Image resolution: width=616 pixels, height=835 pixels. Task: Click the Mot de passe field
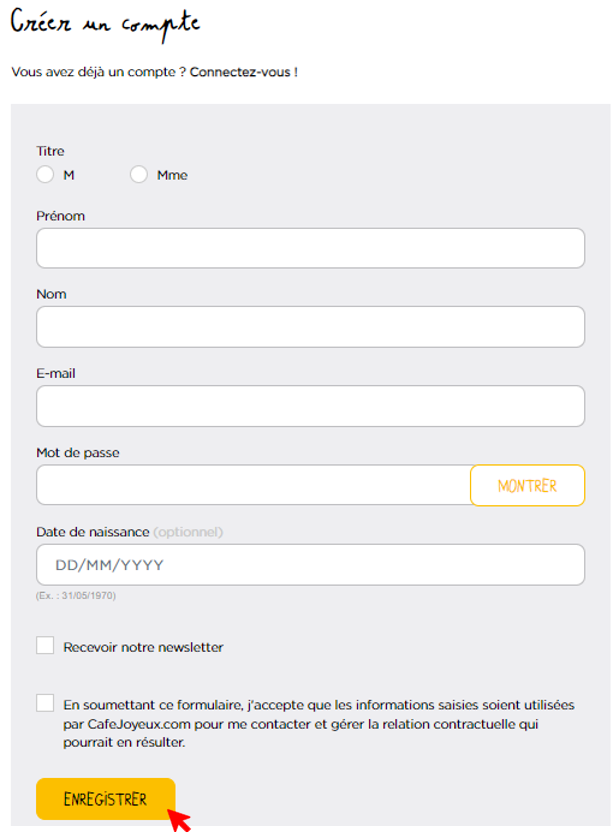pos(253,485)
